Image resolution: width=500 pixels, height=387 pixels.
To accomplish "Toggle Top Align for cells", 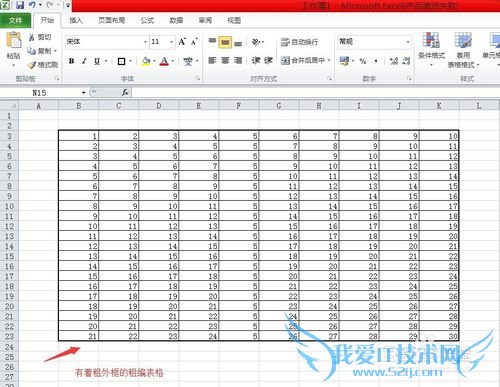I will tap(212, 42).
